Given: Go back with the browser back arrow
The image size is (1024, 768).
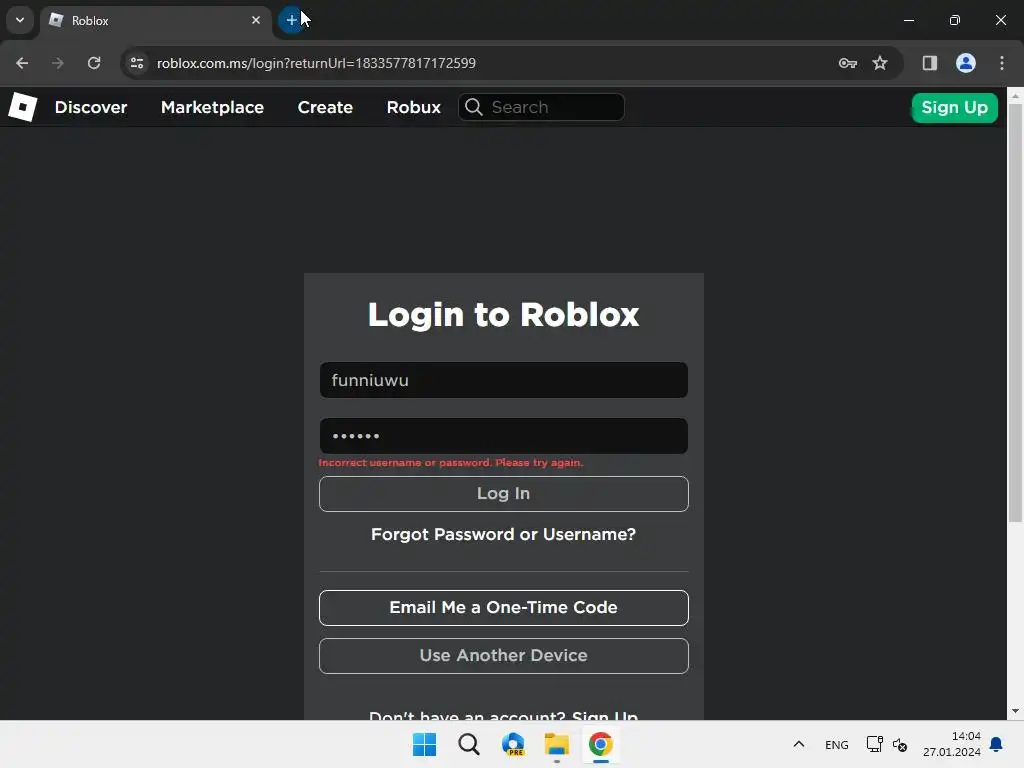Looking at the screenshot, I should coord(22,63).
